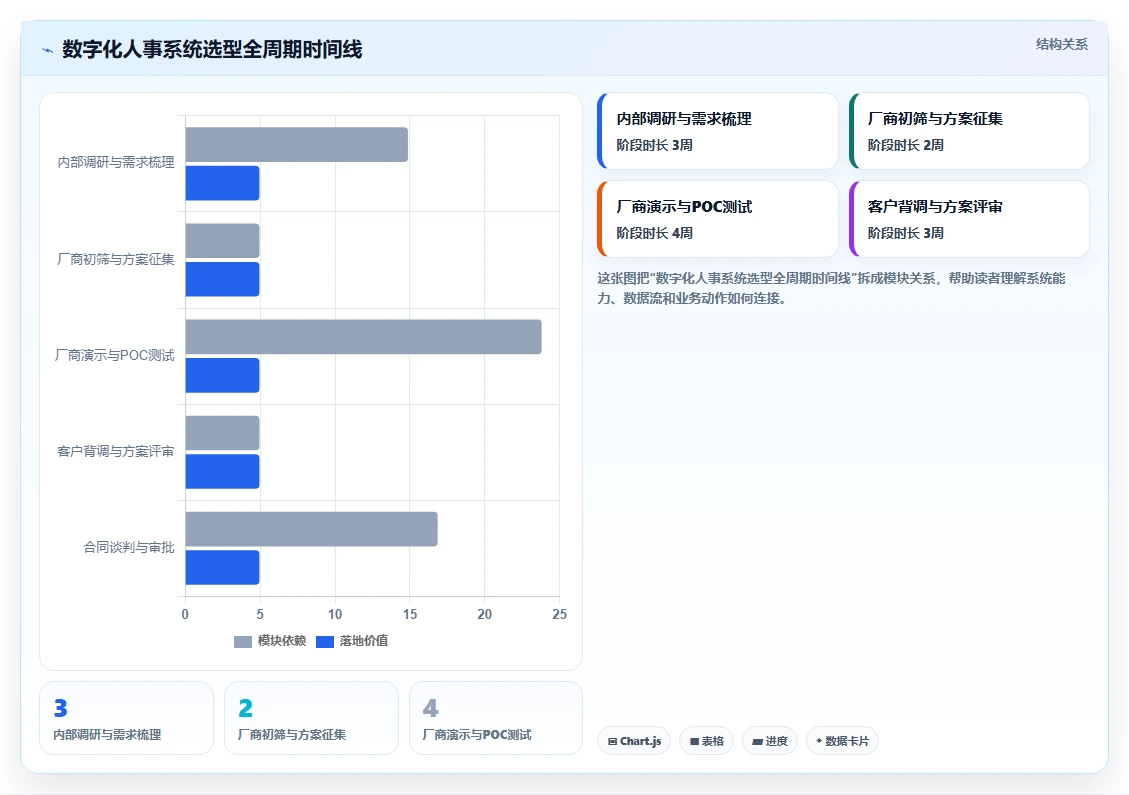Toggle the 模块依赖 legend swatch

pyautogui.click(x=243, y=641)
